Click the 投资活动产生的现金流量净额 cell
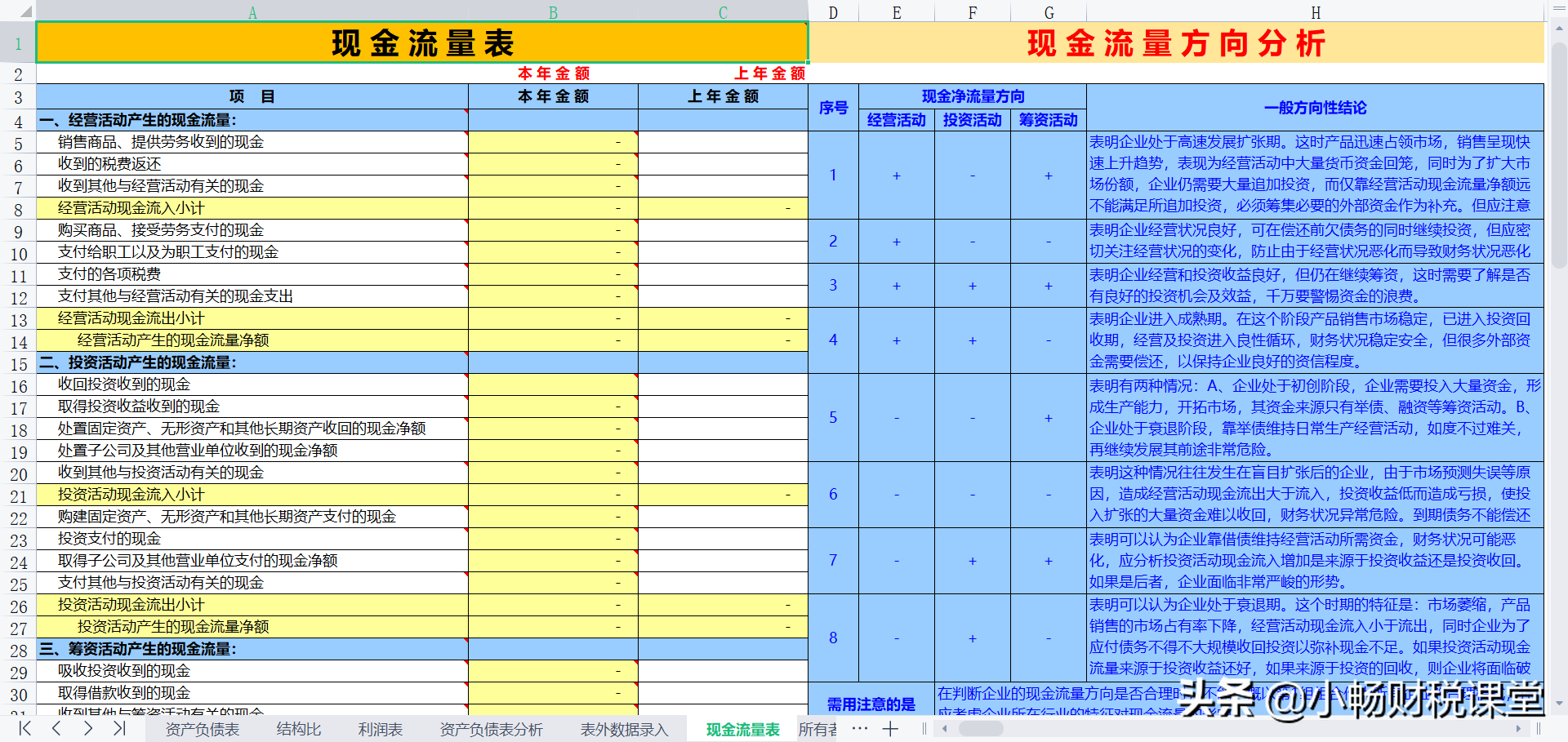This screenshot has width=1568, height=742. (x=252, y=627)
